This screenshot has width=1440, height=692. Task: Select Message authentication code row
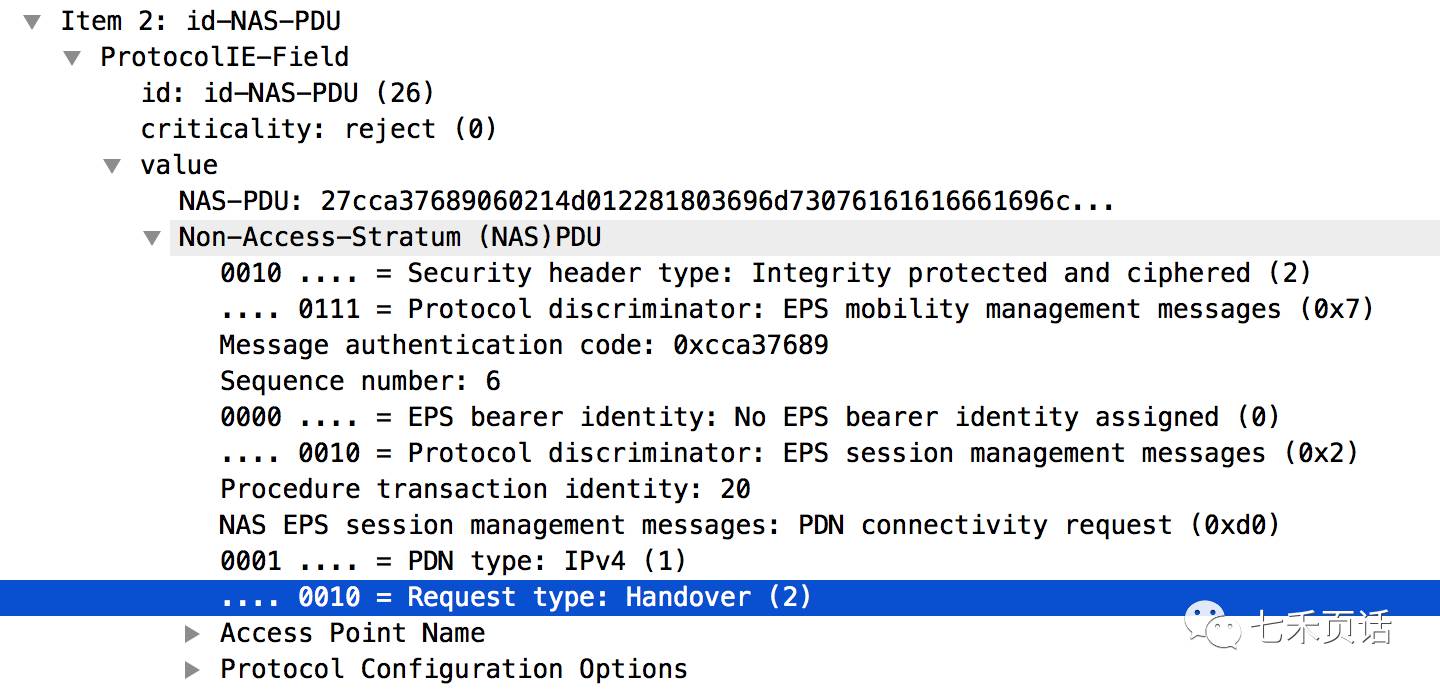(x=524, y=345)
